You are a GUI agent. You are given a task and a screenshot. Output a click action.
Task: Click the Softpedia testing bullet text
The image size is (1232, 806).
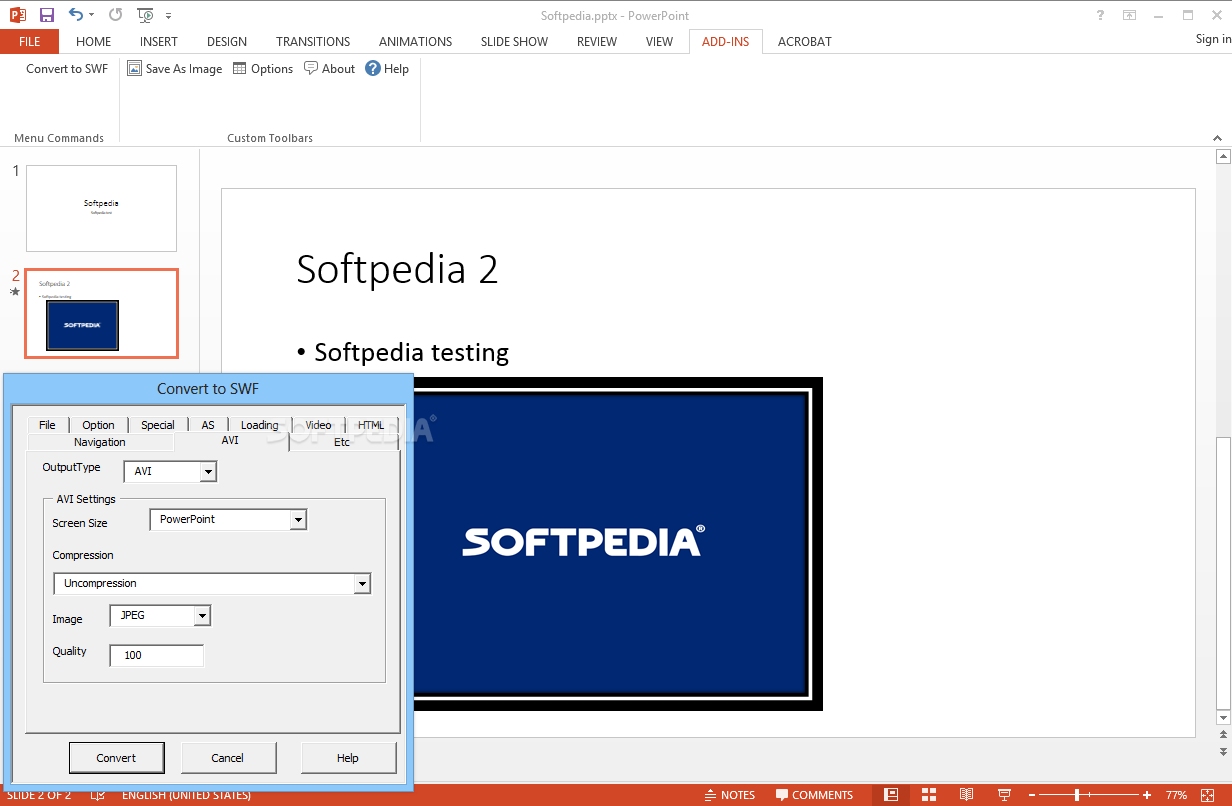[x=411, y=352]
